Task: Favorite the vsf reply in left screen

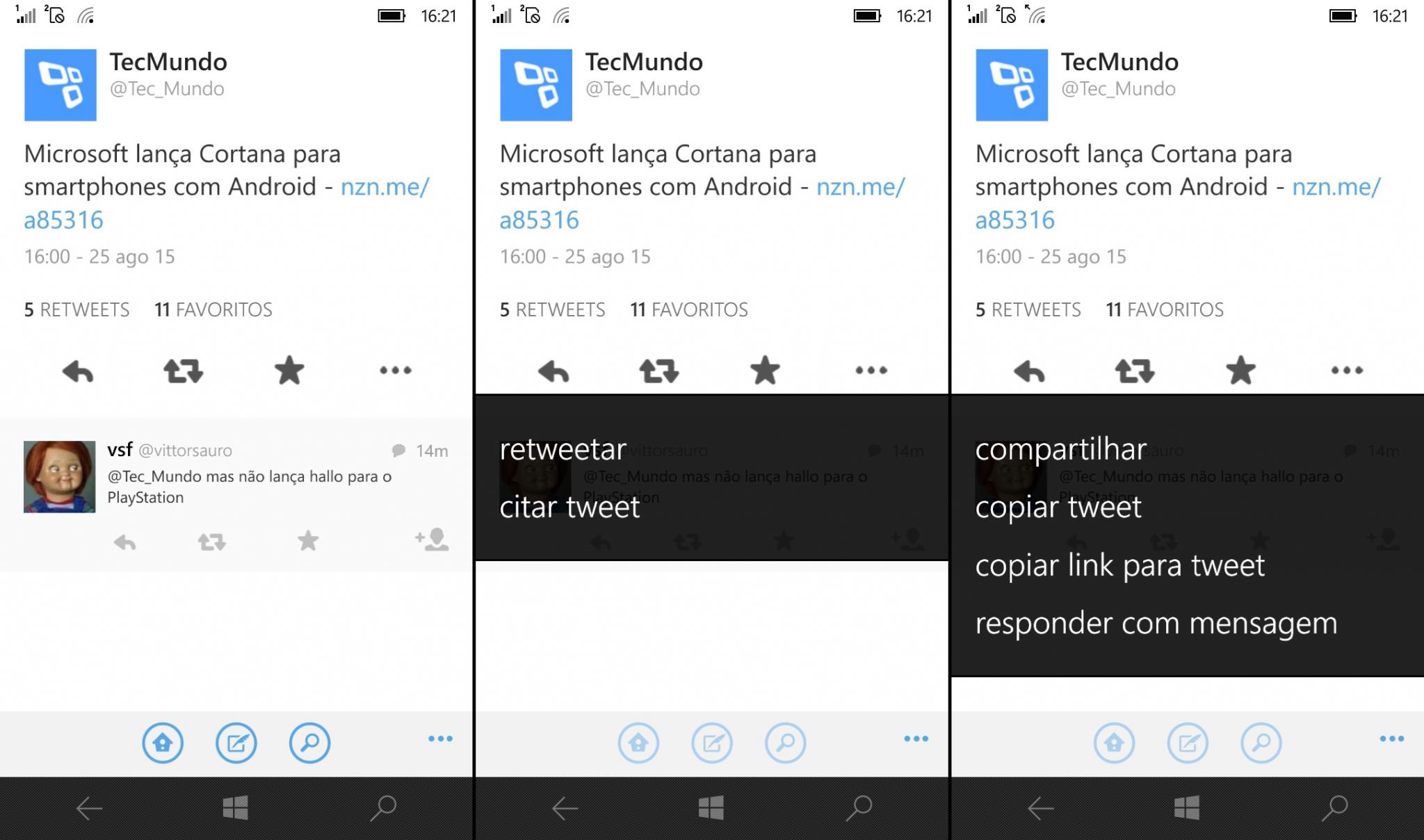Action: click(x=308, y=540)
